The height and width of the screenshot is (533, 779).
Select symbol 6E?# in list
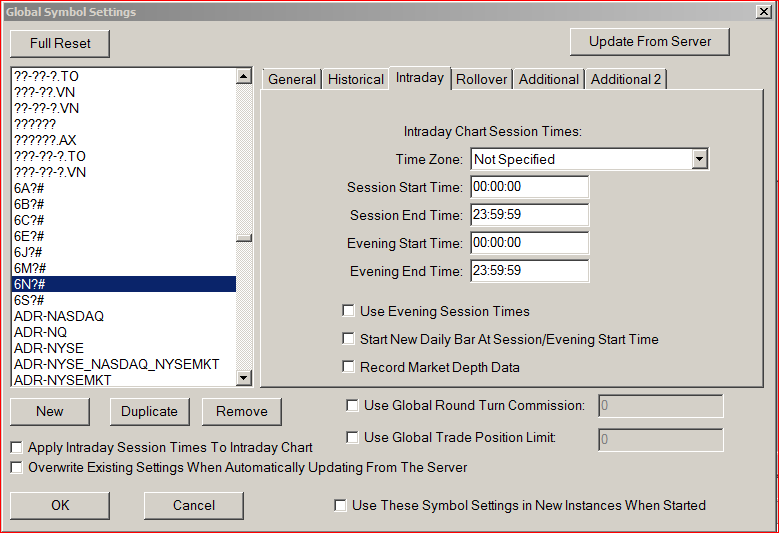(124, 236)
